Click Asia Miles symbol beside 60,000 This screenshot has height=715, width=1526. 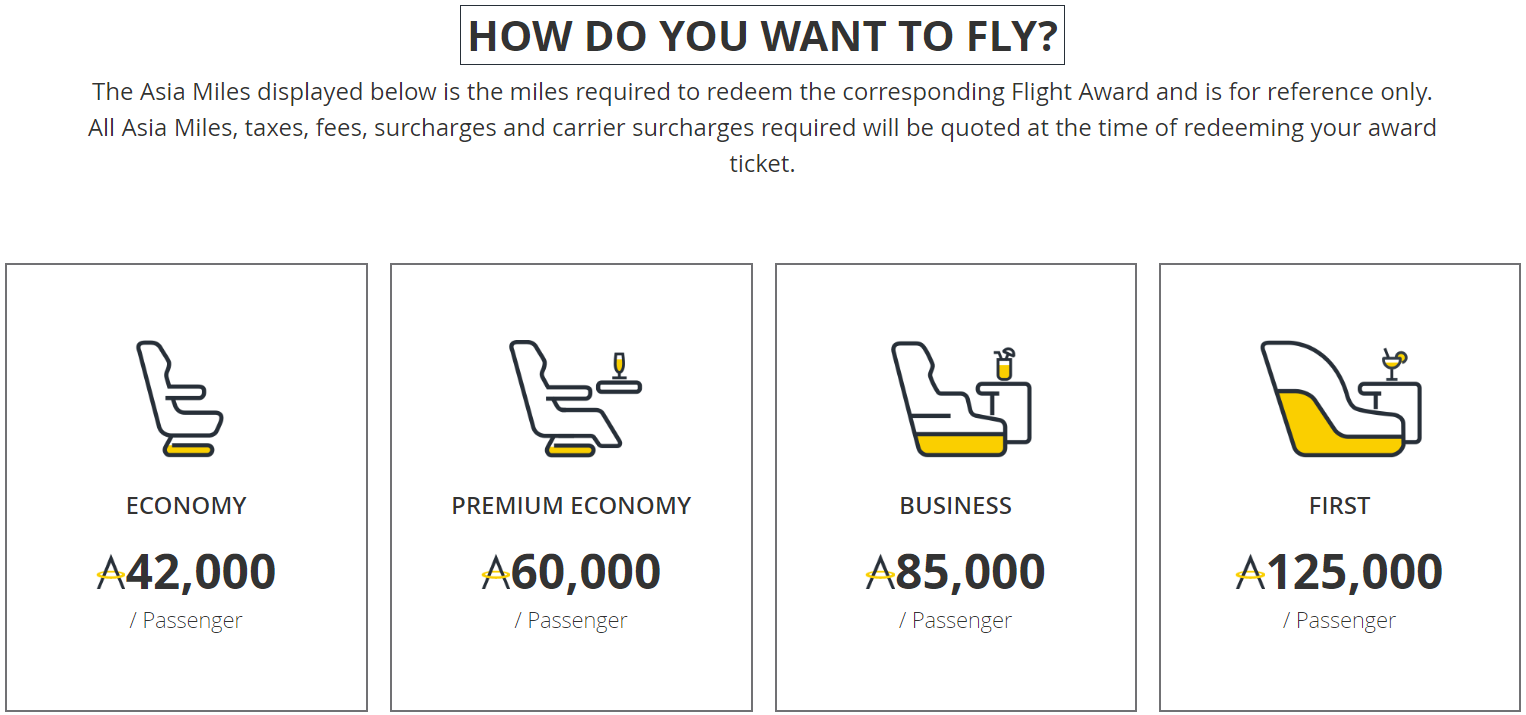point(496,573)
